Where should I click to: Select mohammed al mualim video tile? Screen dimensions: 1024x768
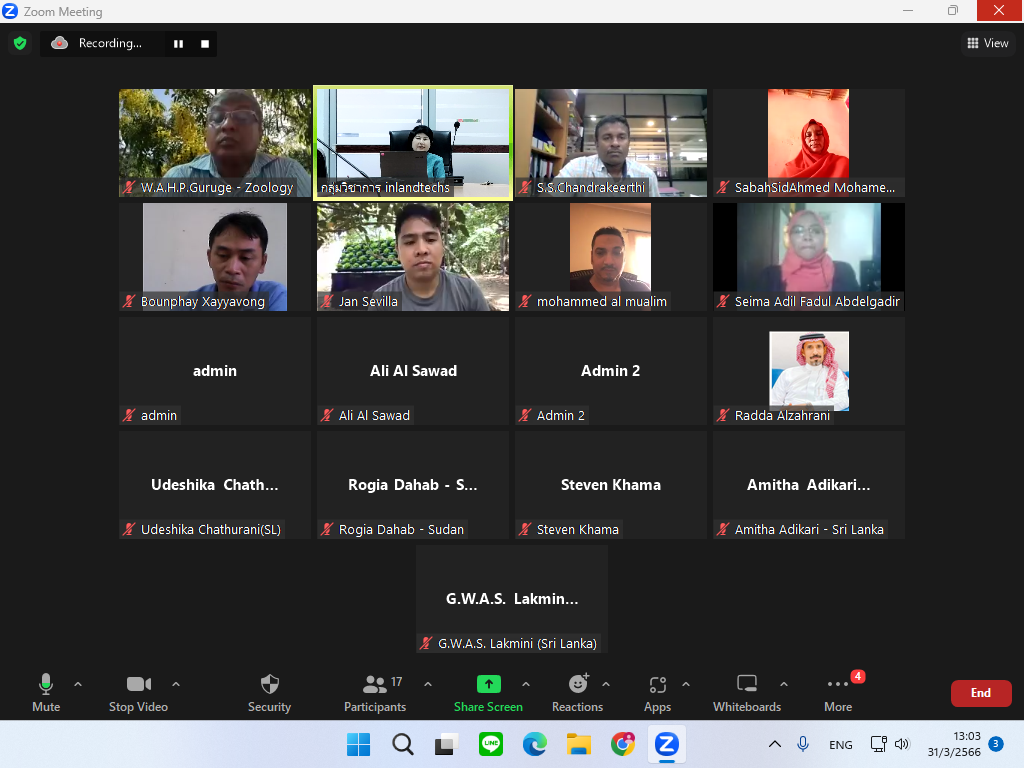pos(611,257)
